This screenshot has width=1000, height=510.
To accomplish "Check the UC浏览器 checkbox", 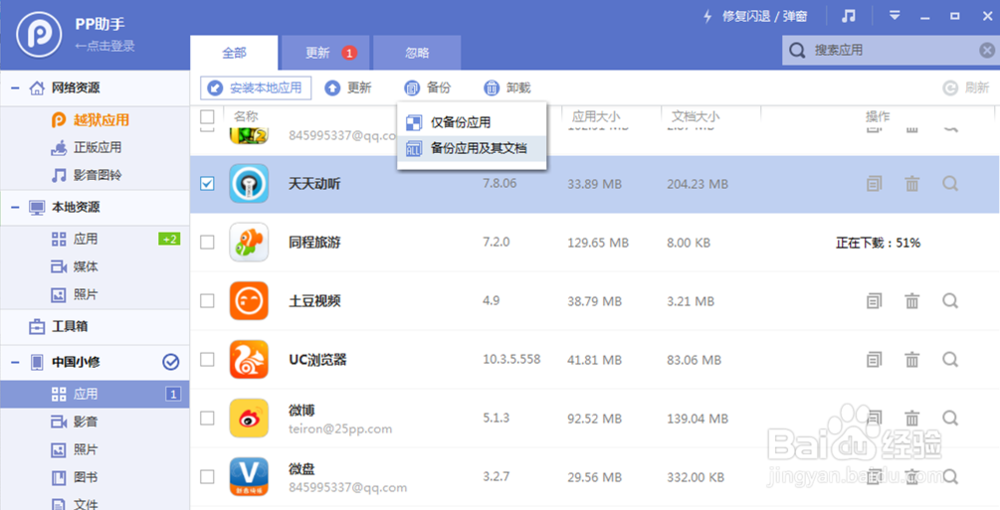I will point(207,360).
